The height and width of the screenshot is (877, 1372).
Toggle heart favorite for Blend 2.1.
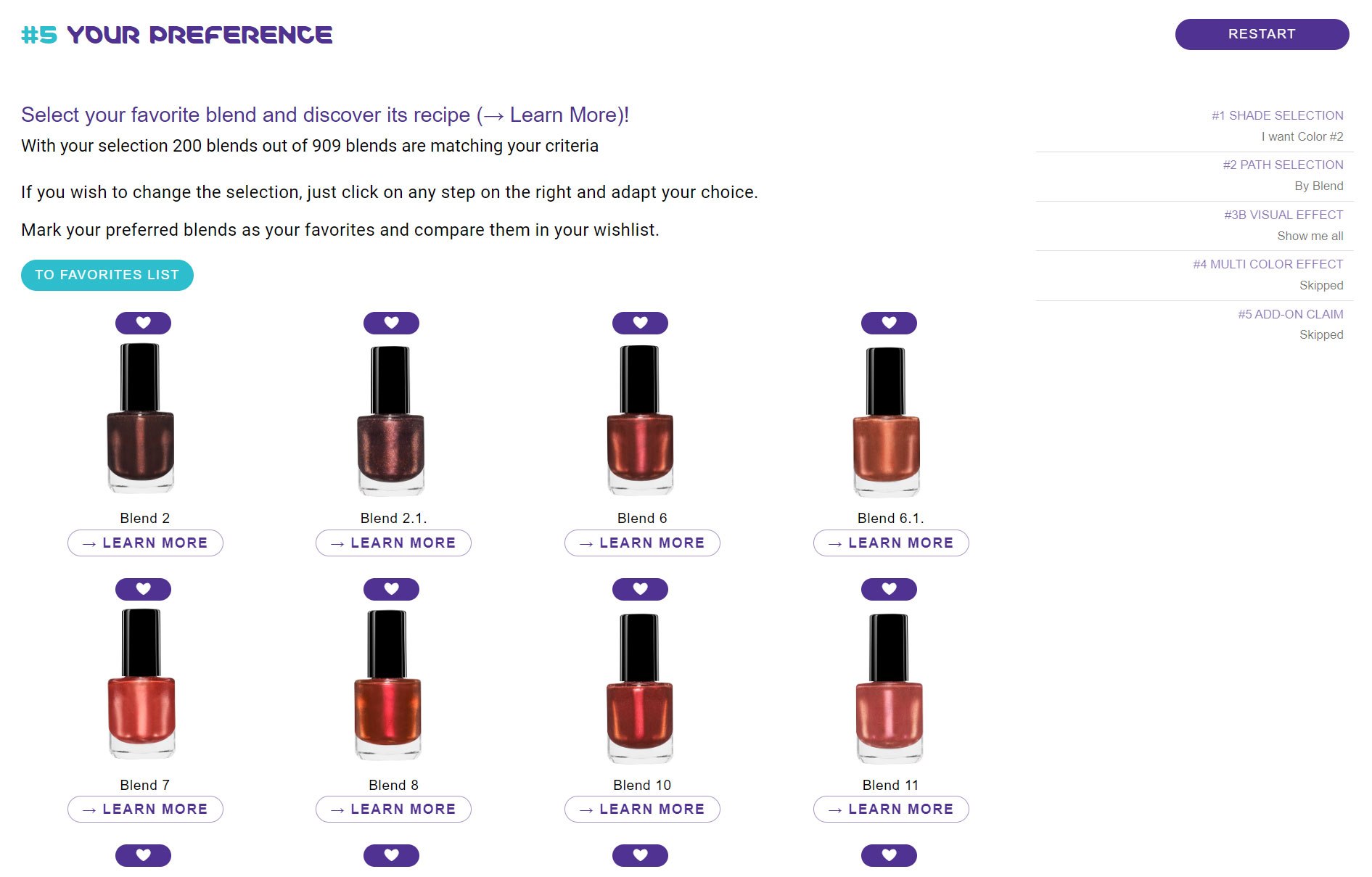[391, 323]
